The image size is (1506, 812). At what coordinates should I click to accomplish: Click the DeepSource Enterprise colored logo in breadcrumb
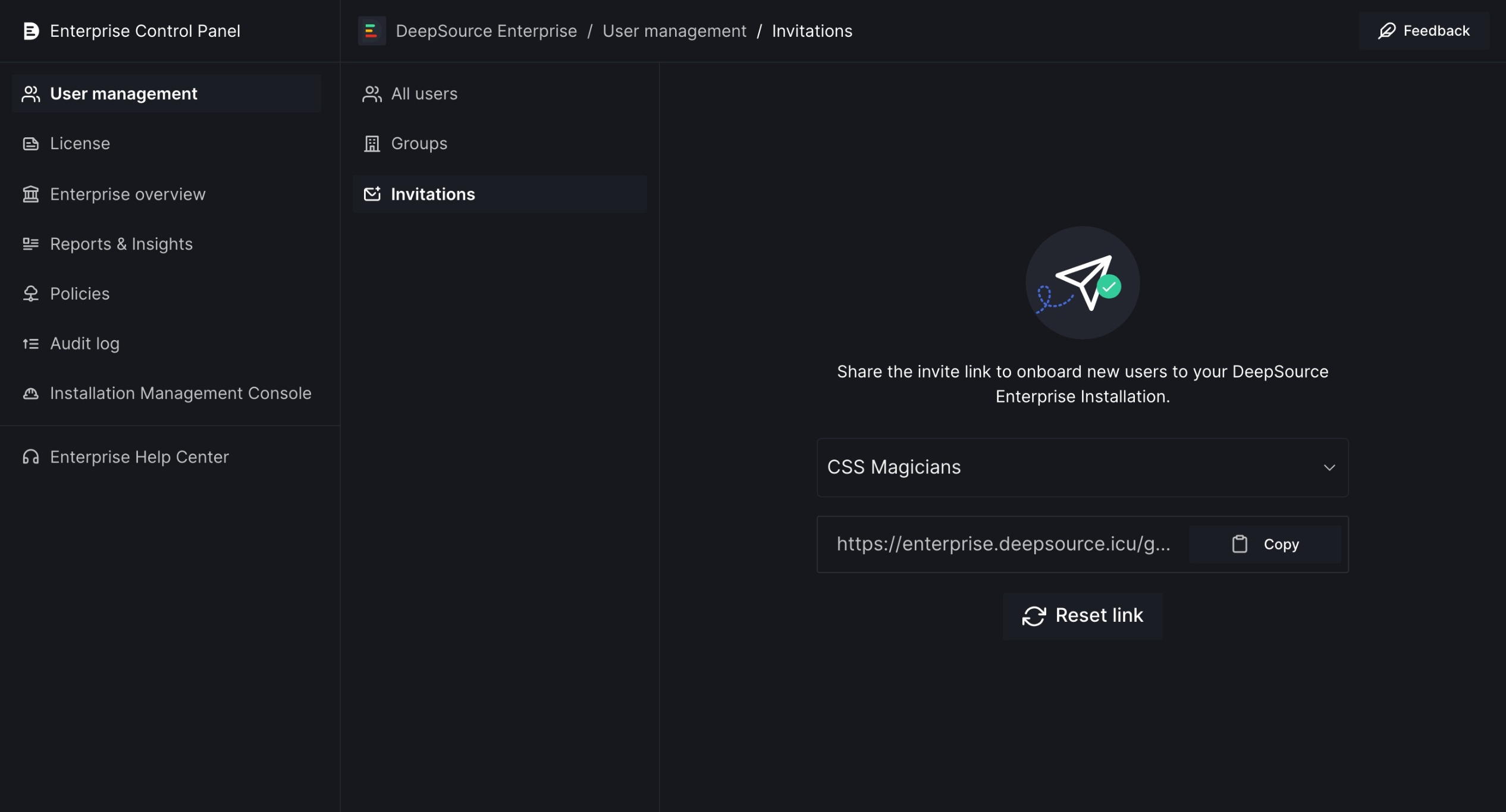tap(372, 30)
